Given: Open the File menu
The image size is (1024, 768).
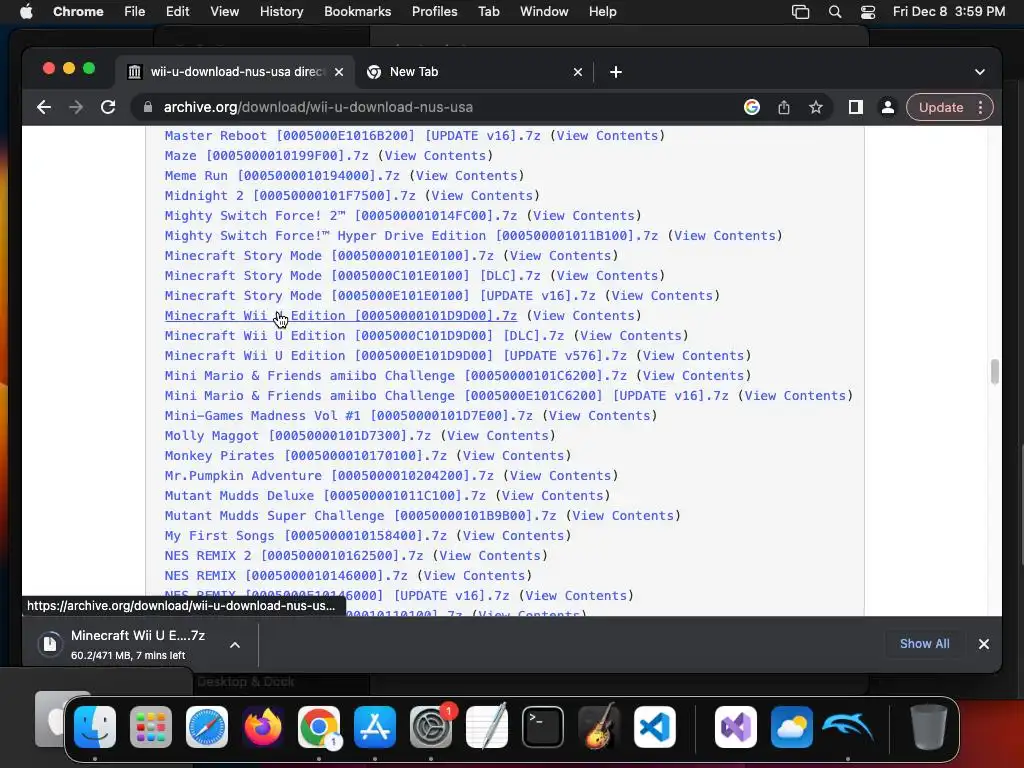Looking at the screenshot, I should click(135, 12).
